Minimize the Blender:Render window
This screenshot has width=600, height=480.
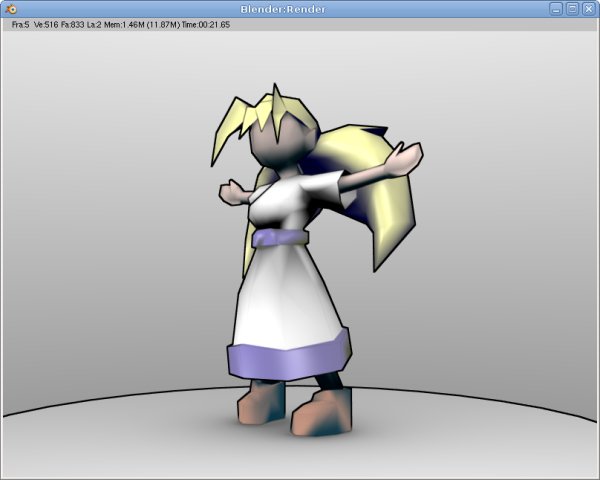(556, 9)
